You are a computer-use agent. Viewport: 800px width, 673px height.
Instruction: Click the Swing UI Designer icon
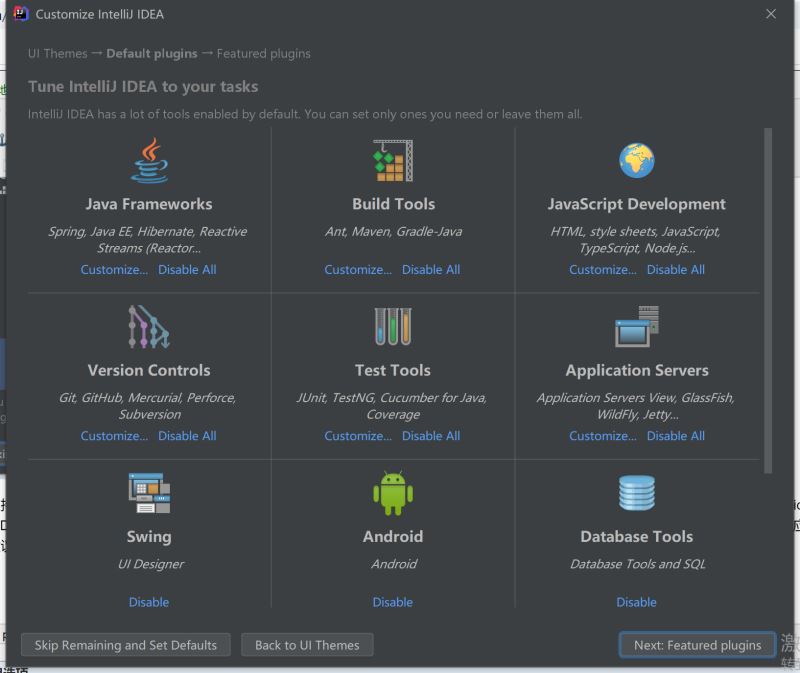pos(149,493)
